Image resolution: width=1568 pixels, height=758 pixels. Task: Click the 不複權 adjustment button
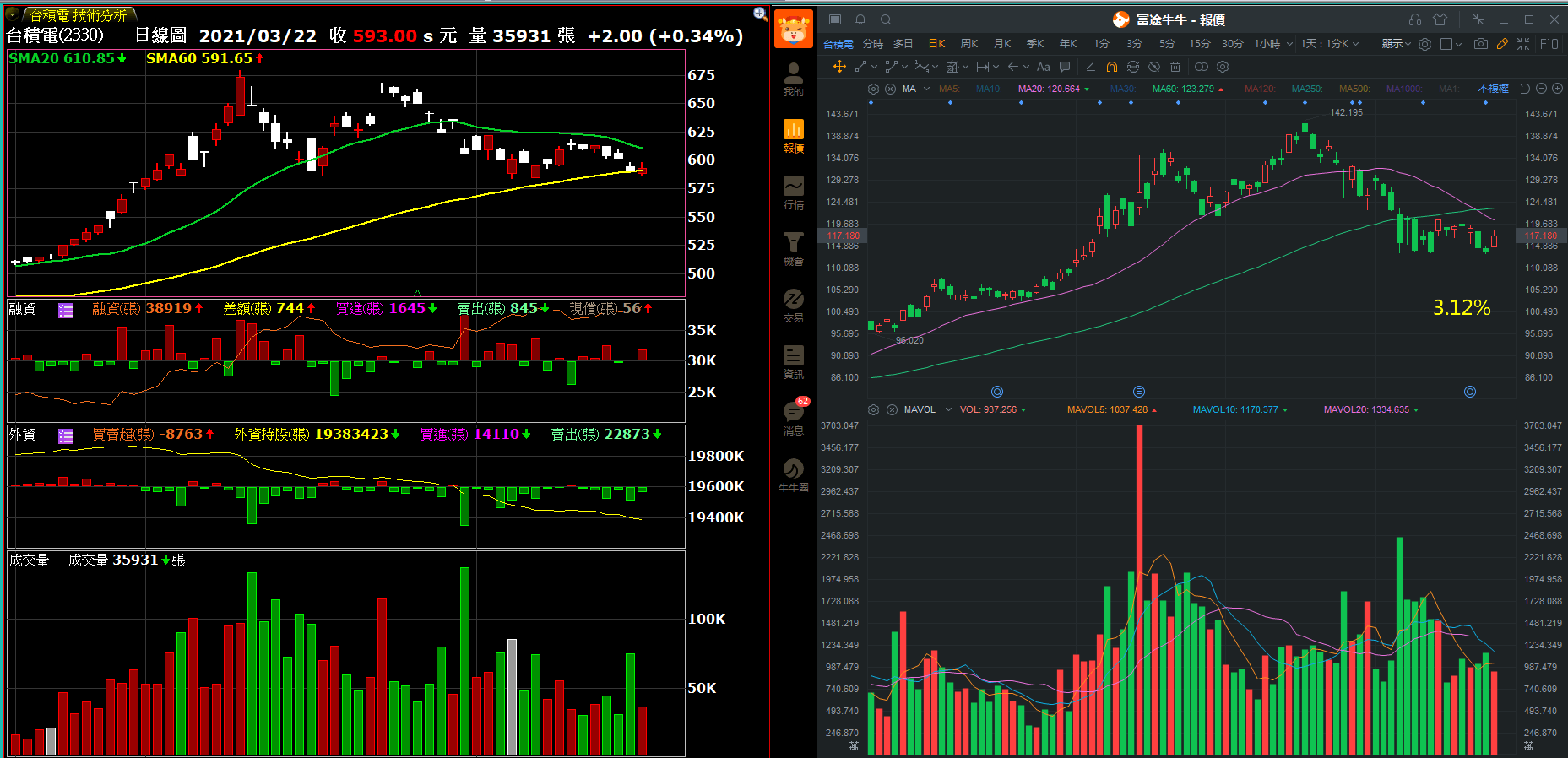1493,89
